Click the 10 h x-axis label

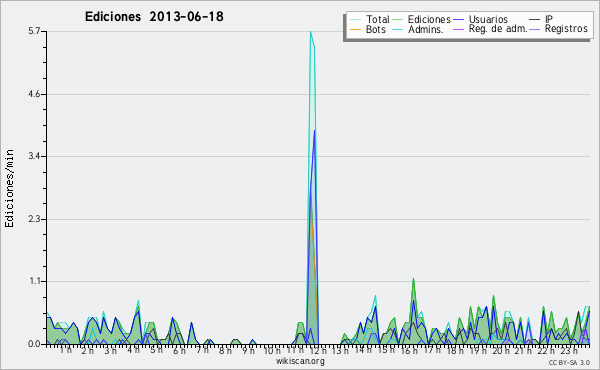click(272, 350)
